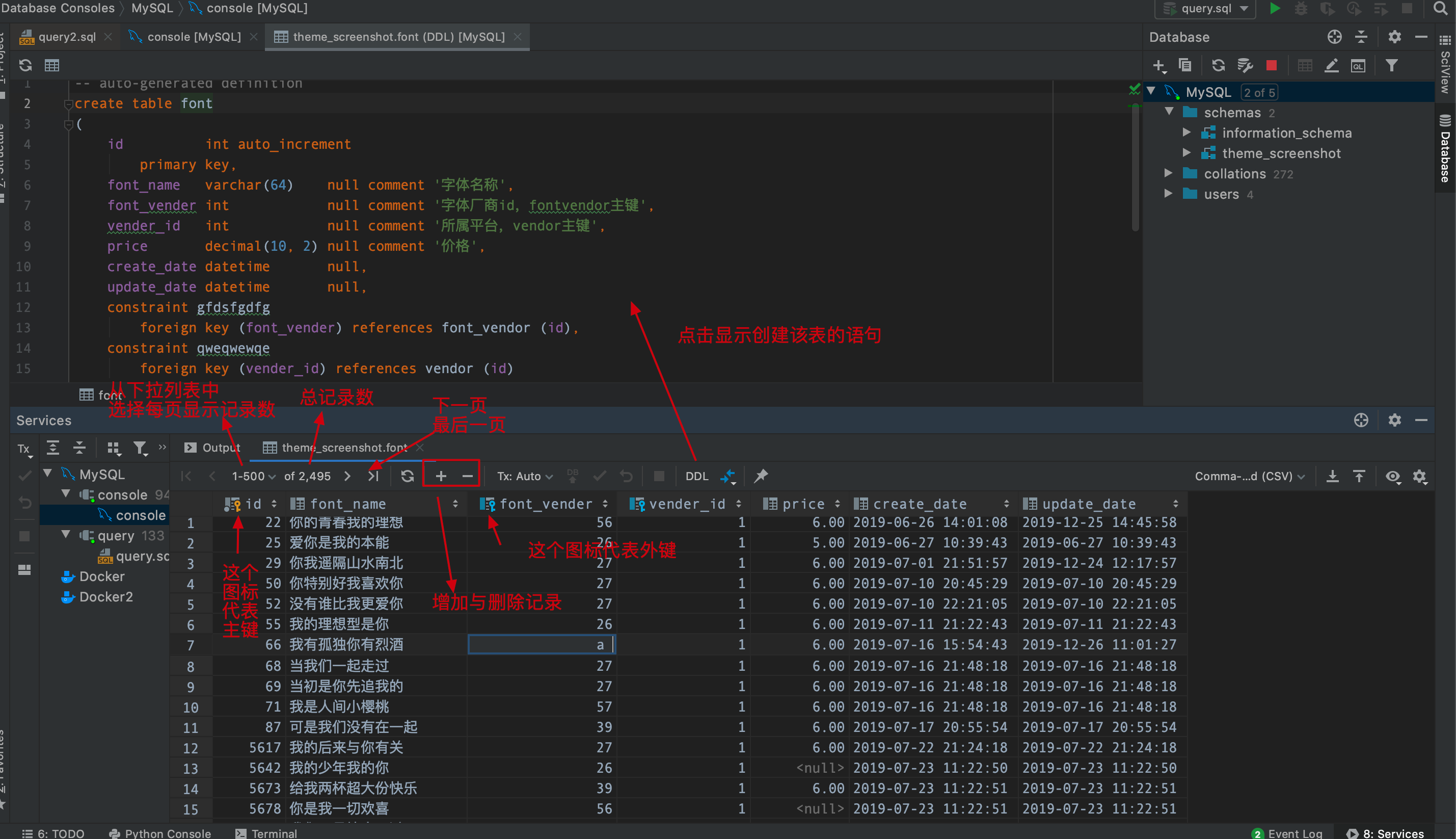This screenshot has width=1456, height=839.
Task: Open the Comma-...d (CSV) extractor dropdown
Action: coord(1250,477)
